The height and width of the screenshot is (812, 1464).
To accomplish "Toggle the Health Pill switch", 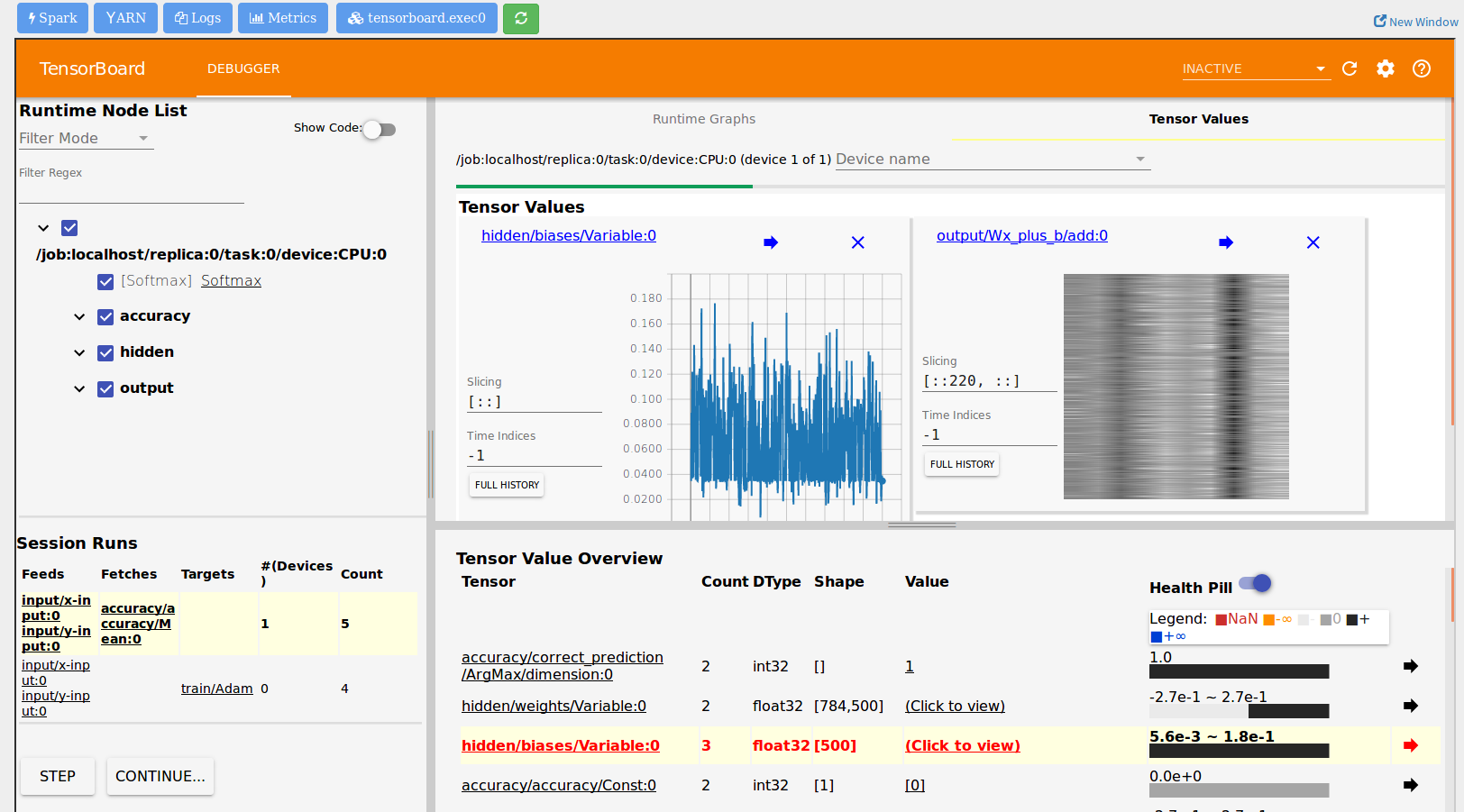I will coord(1255,584).
